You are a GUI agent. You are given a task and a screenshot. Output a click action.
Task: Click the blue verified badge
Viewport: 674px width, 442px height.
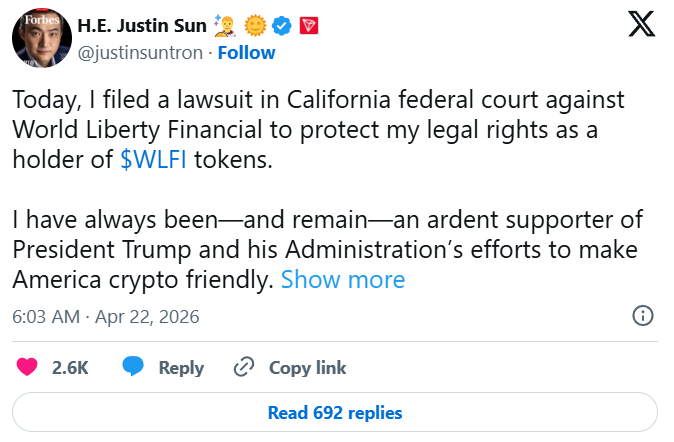tap(282, 25)
